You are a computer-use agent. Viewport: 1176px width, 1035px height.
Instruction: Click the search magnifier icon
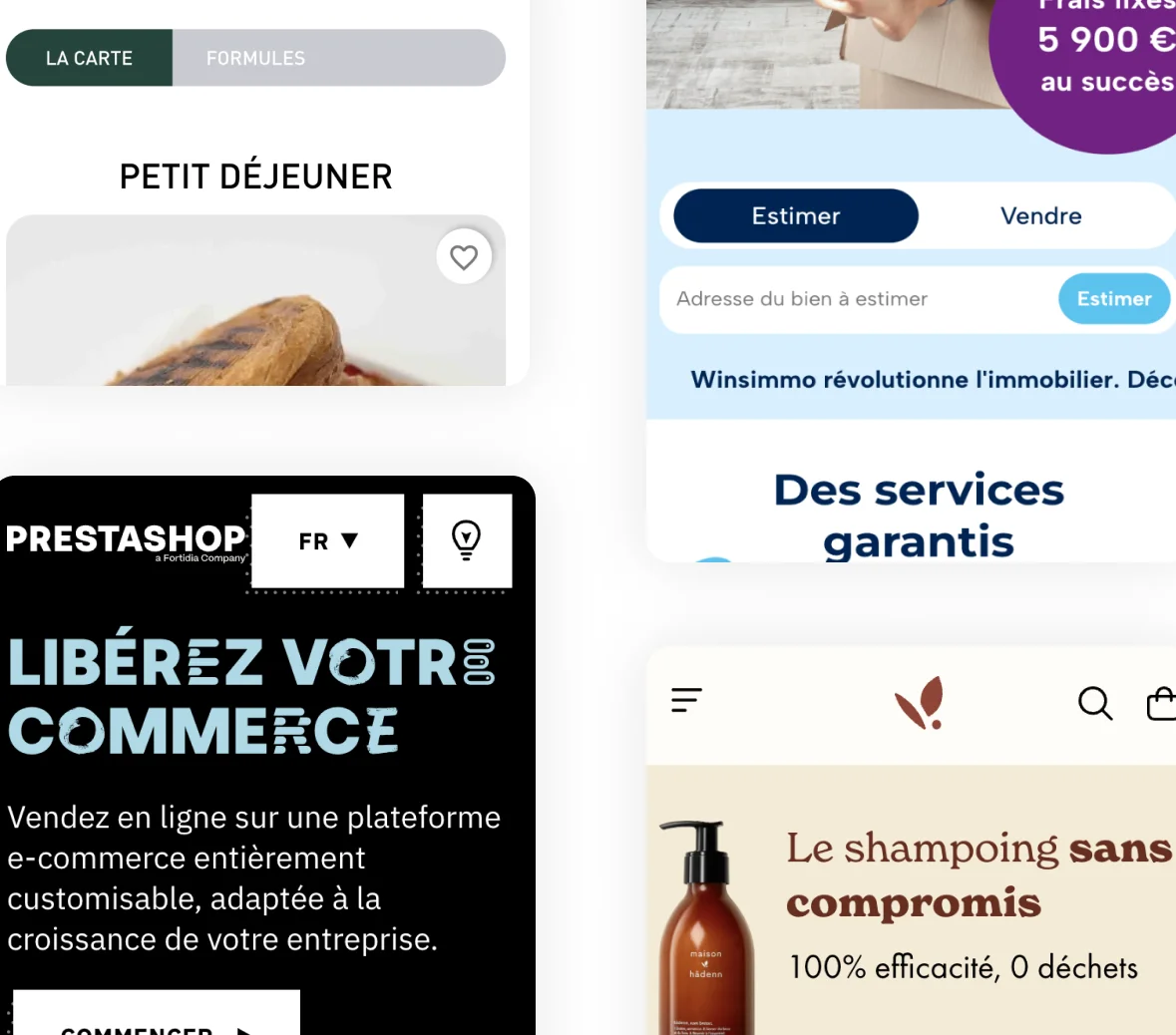tap(1094, 704)
